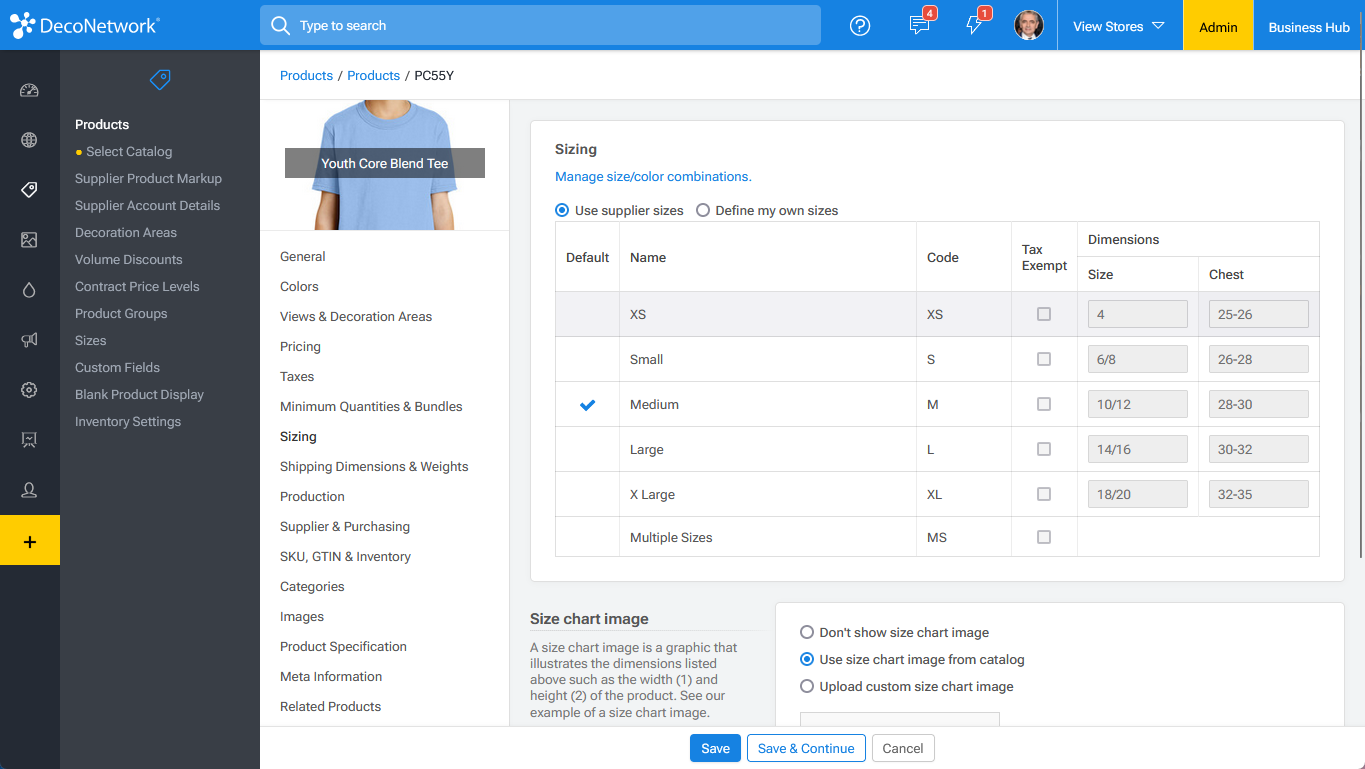Select the Define my own sizes option
Image resolution: width=1365 pixels, height=769 pixels.
(x=703, y=210)
